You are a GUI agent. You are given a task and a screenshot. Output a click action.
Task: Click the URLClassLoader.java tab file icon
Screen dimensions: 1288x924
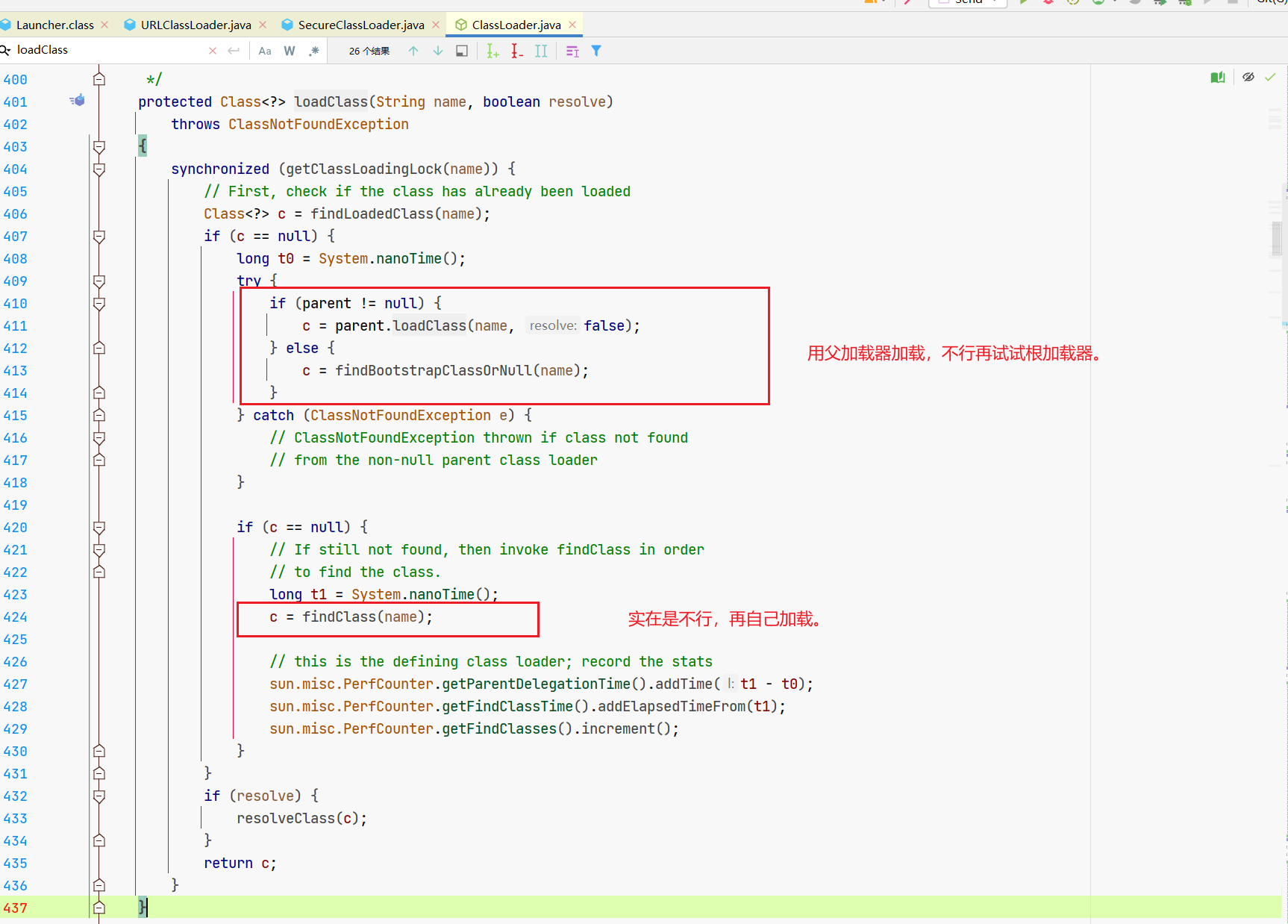[x=130, y=25]
